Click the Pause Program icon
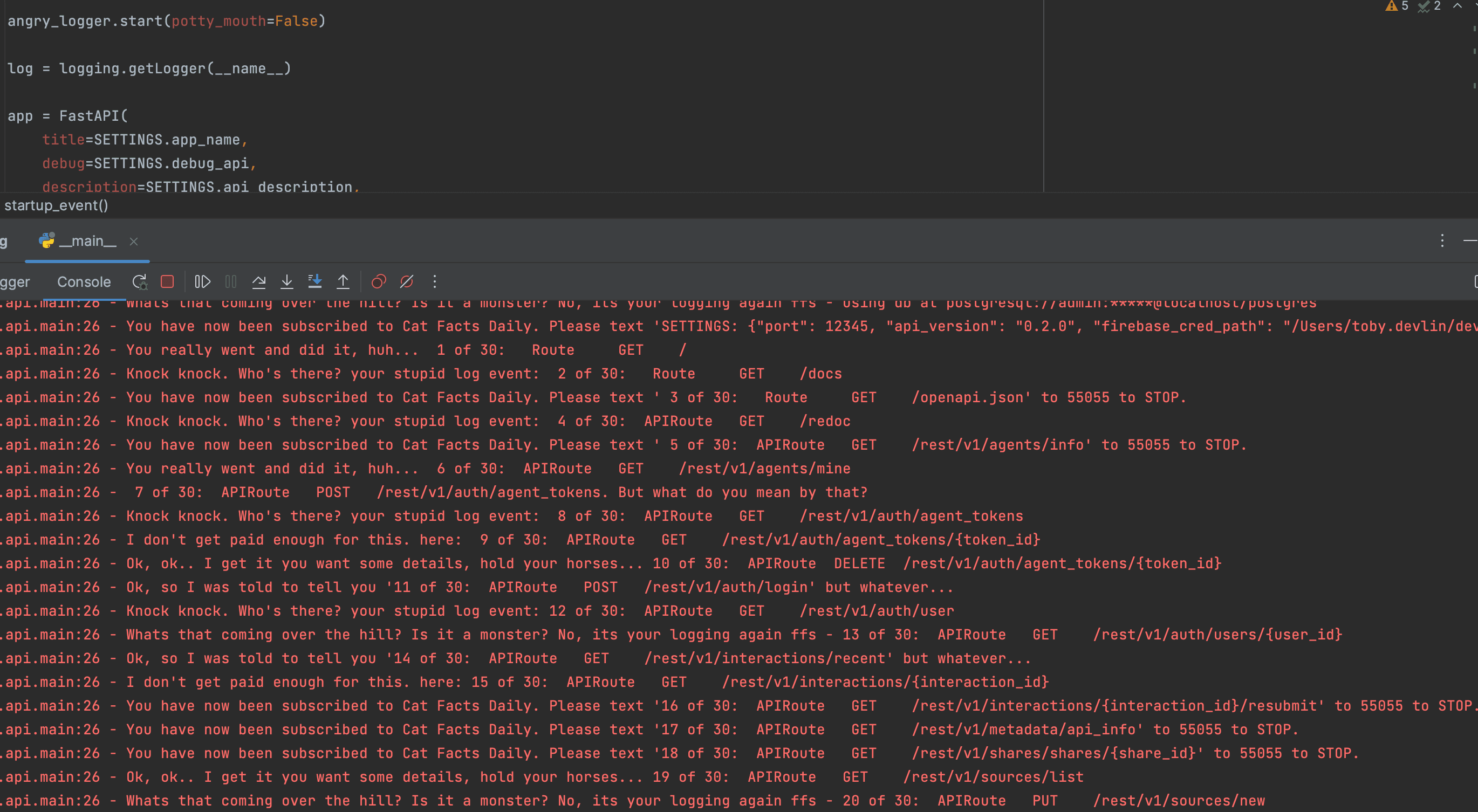Image resolution: width=1478 pixels, height=812 pixels. click(x=231, y=281)
